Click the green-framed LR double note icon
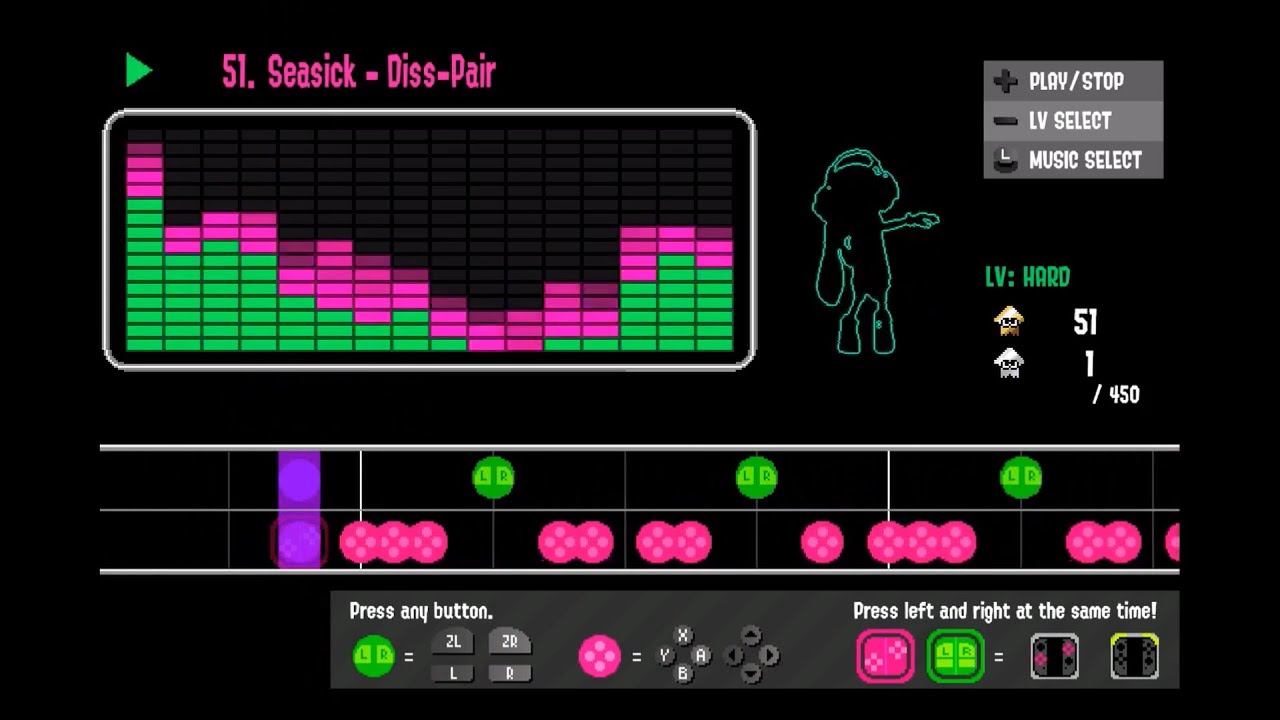The image size is (1280, 720). click(955, 656)
